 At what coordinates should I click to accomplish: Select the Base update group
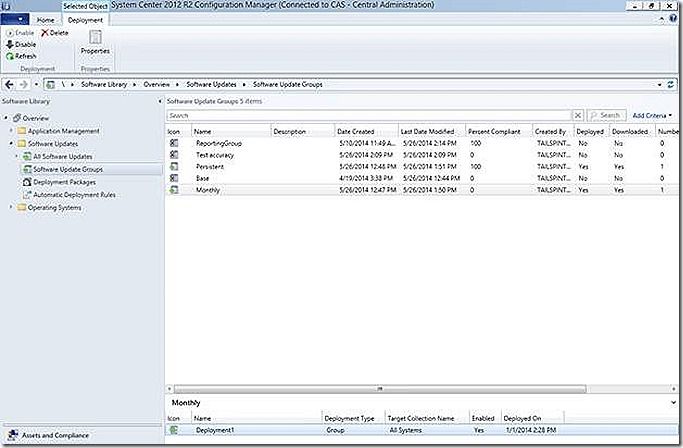tap(422, 178)
